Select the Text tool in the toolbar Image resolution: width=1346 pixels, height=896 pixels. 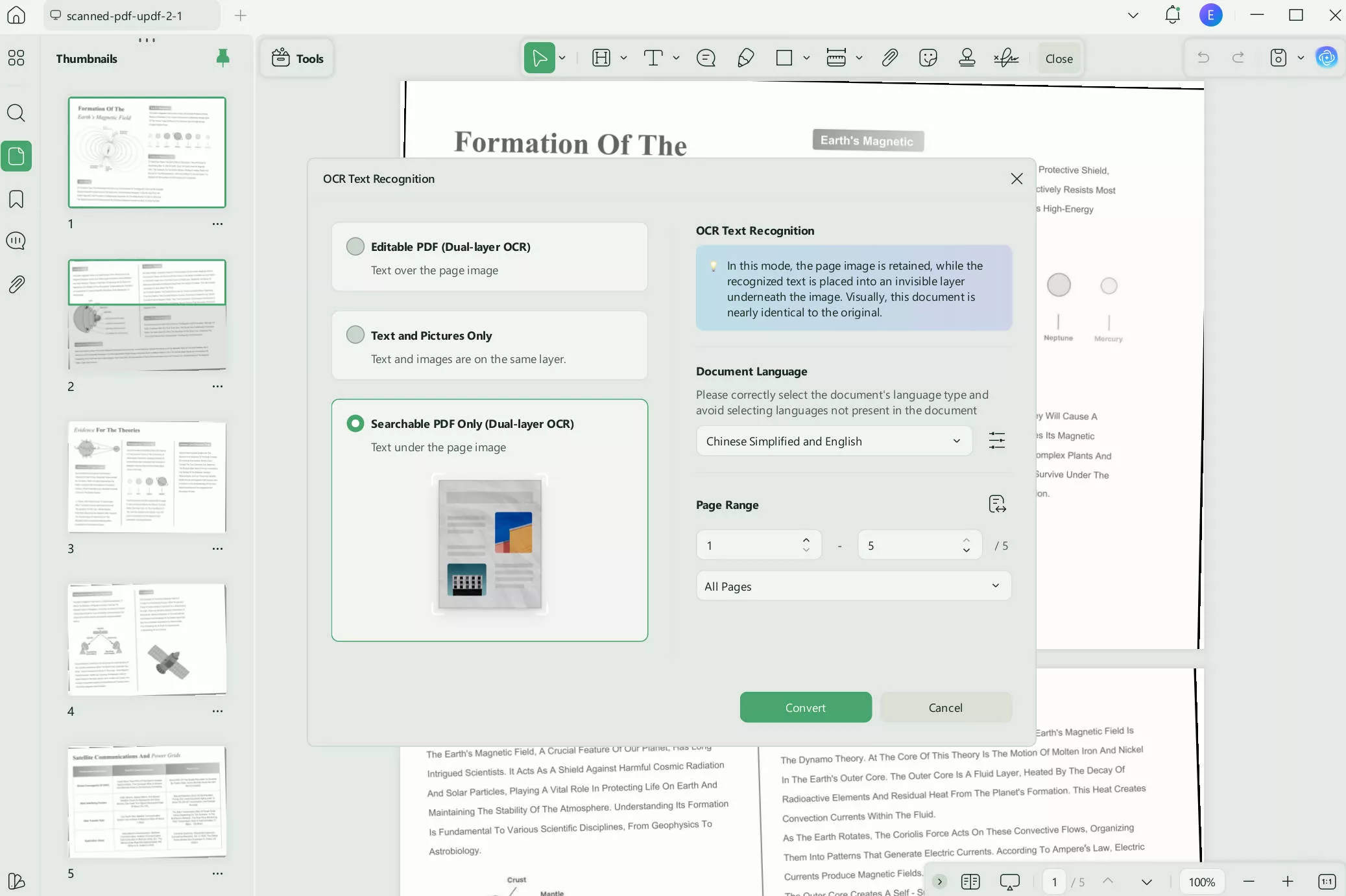coord(653,58)
